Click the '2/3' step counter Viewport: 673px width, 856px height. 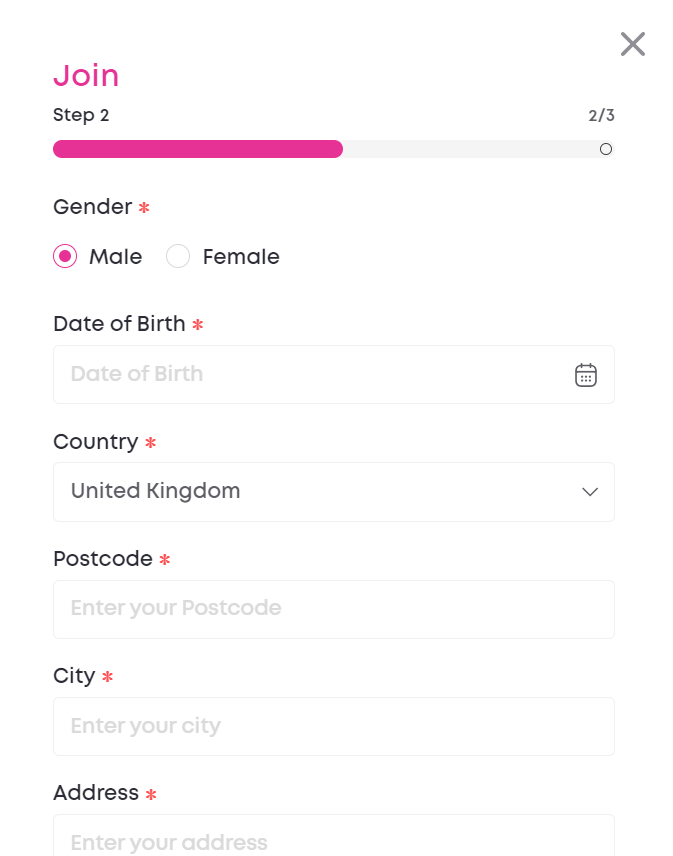click(x=601, y=115)
